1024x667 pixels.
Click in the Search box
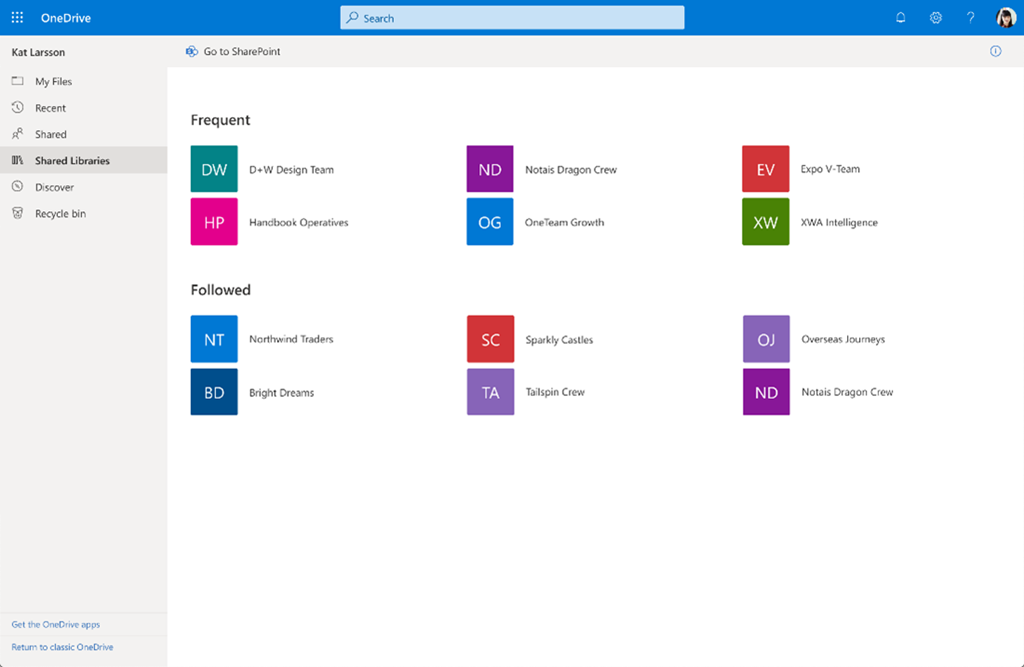[512, 18]
